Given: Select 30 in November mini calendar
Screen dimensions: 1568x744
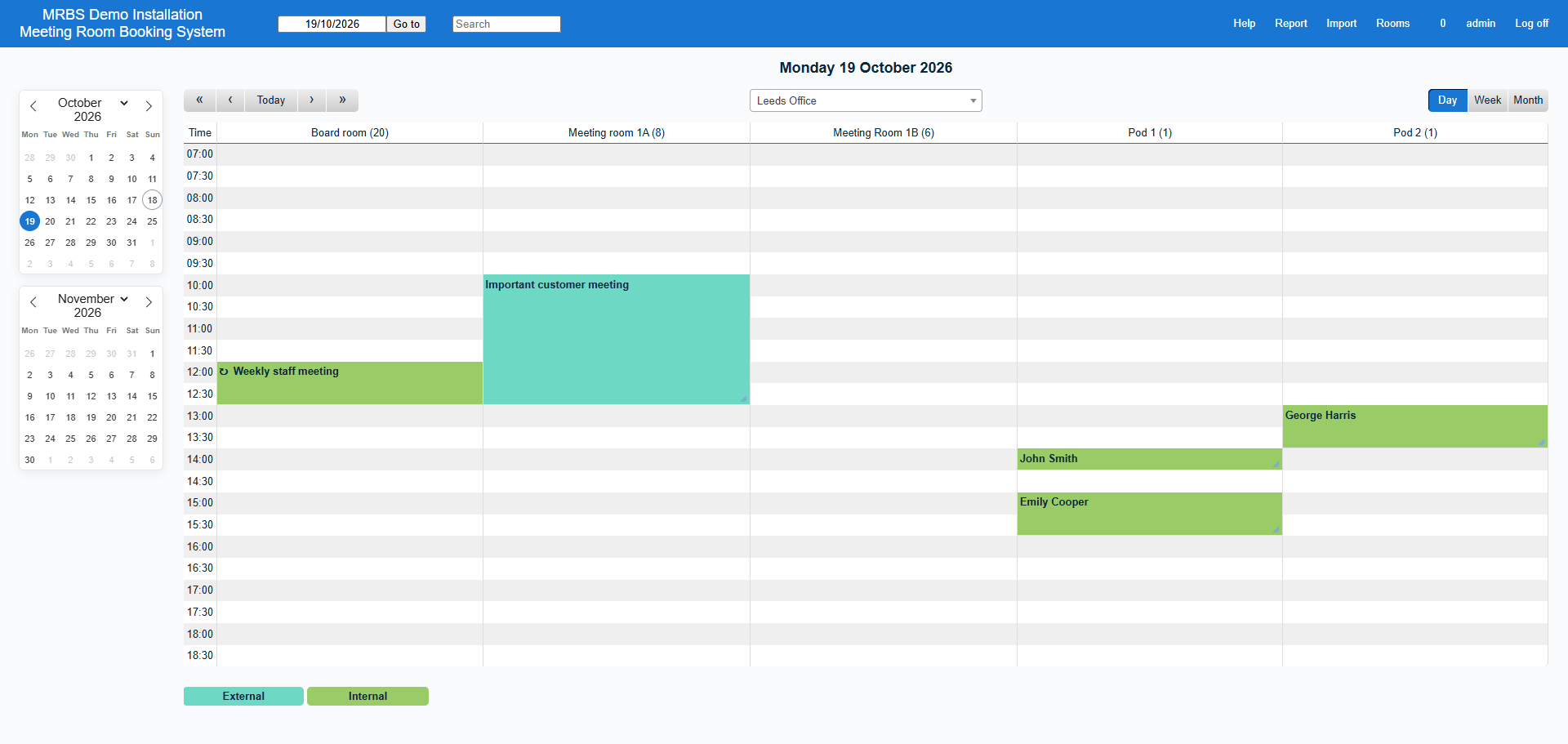Looking at the screenshot, I should click(x=29, y=460).
